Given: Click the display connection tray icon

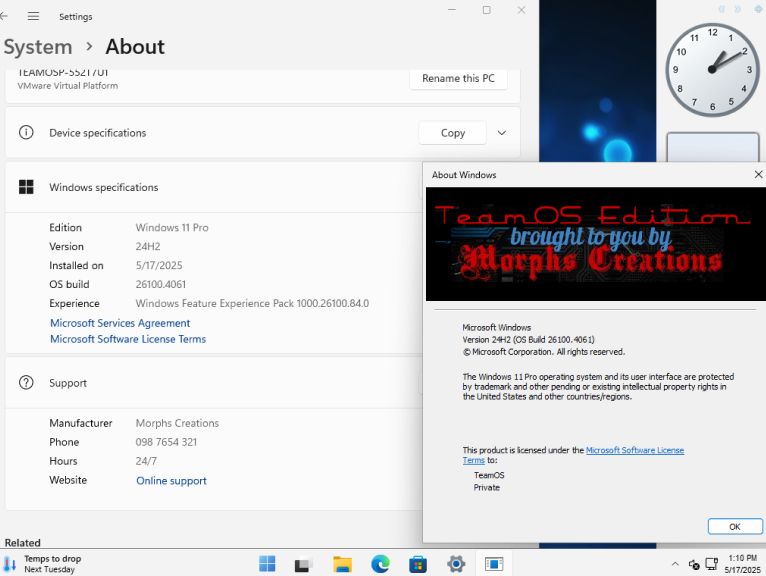Looking at the screenshot, I should coord(711,564).
